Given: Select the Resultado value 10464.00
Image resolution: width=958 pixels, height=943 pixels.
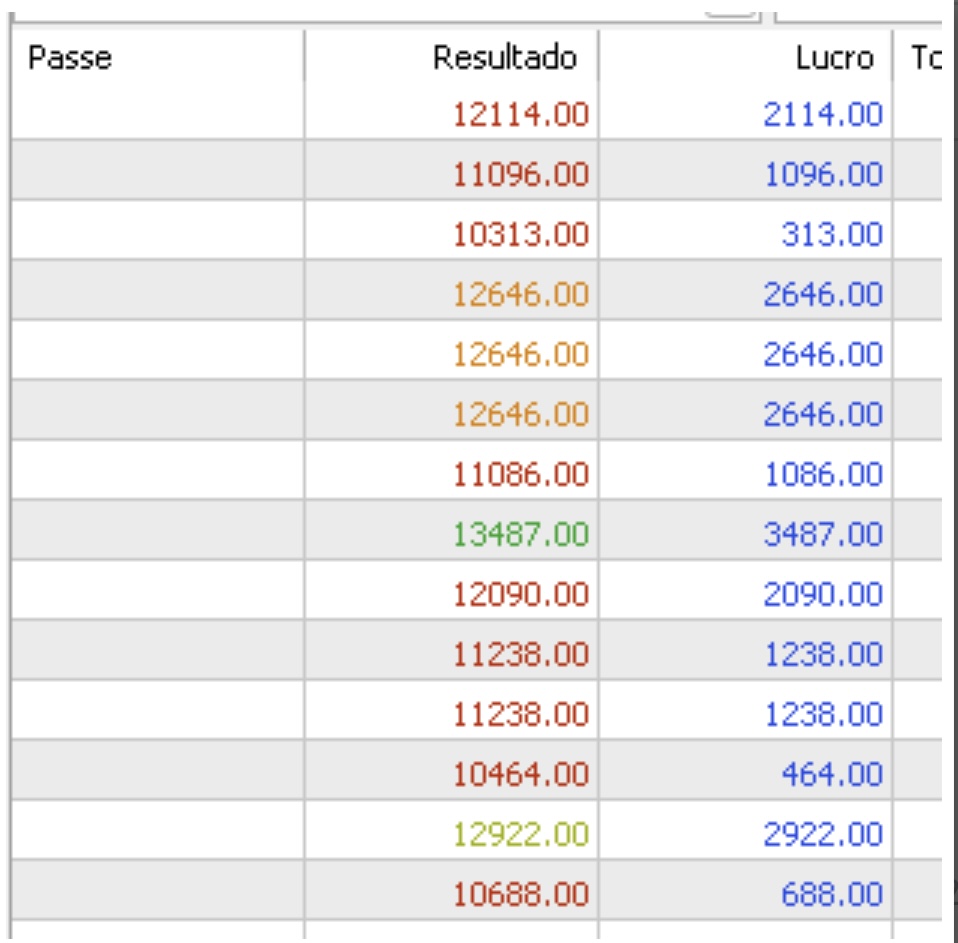Looking at the screenshot, I should point(521,774).
